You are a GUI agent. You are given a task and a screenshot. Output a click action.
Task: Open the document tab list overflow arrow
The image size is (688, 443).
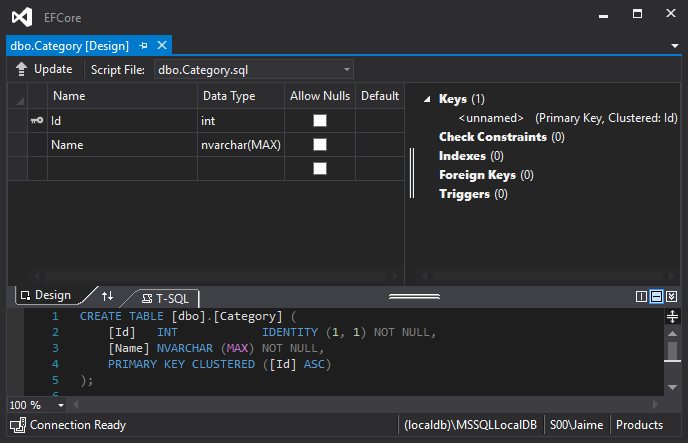click(x=674, y=46)
